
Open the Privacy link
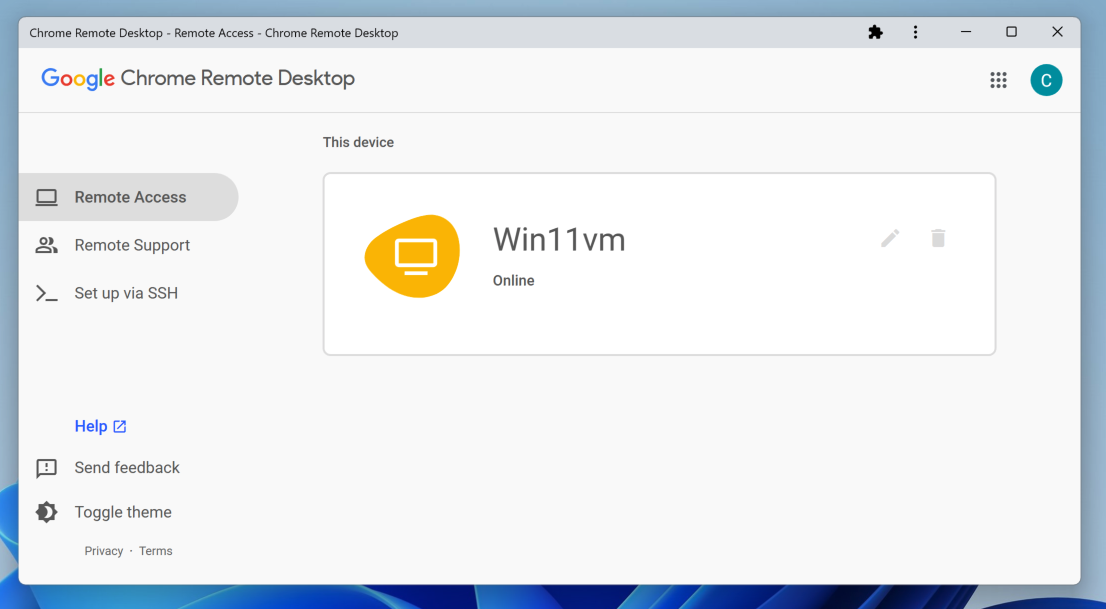104,551
